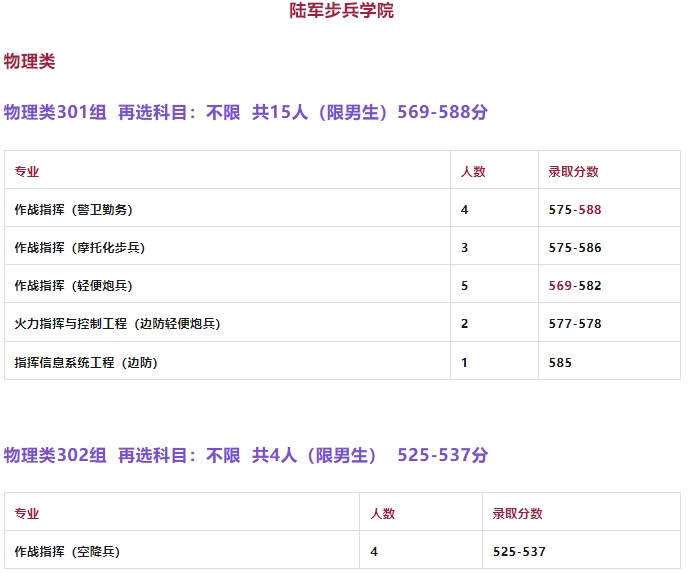Screen dimensions: 688x573
Task: Click 人数 header in the 301组 table
Action: 473,171
